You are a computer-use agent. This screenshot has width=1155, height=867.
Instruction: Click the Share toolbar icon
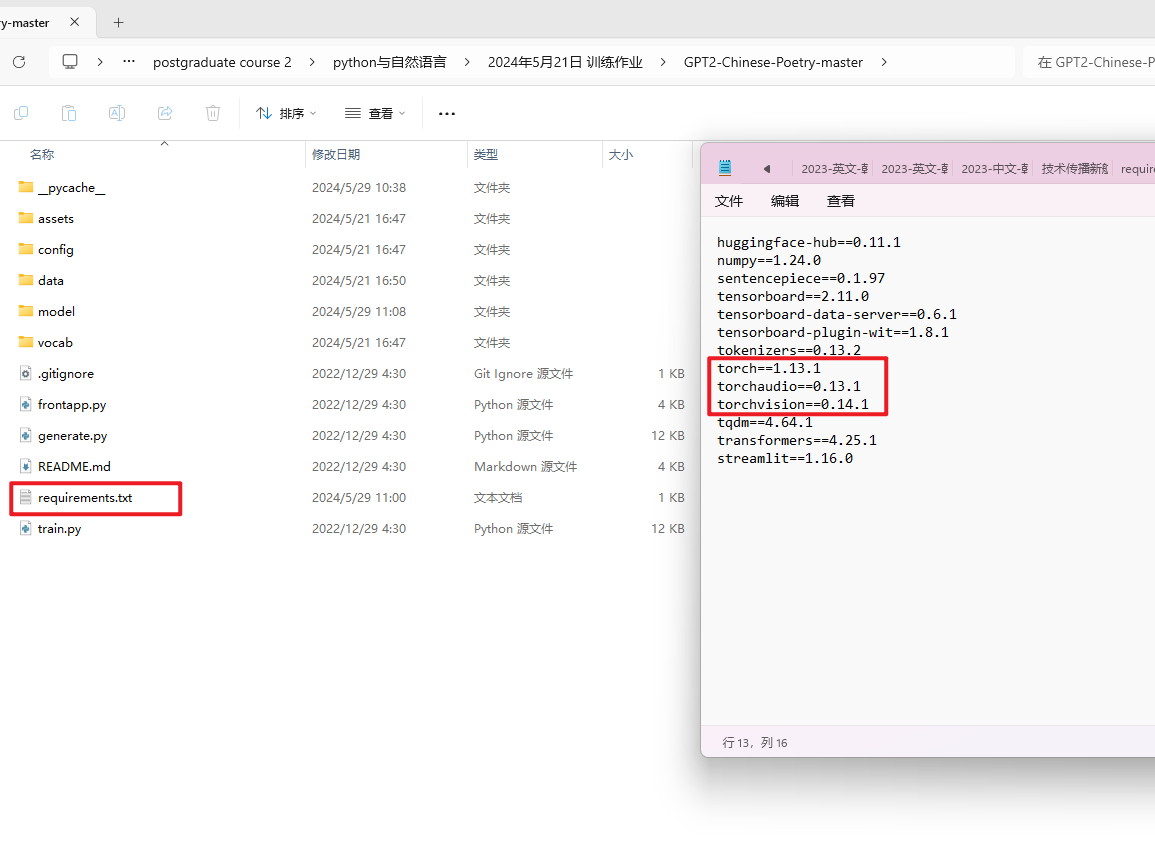click(x=165, y=113)
